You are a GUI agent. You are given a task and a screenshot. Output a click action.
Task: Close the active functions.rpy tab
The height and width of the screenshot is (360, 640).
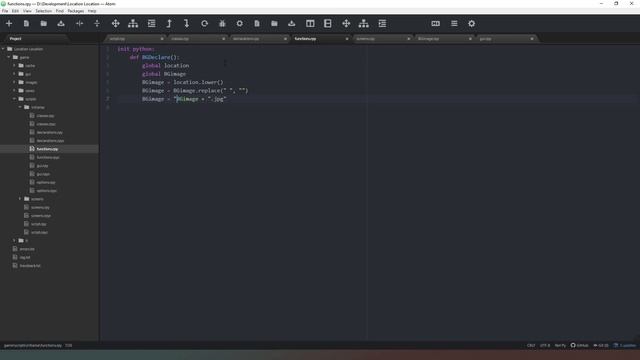(347, 39)
